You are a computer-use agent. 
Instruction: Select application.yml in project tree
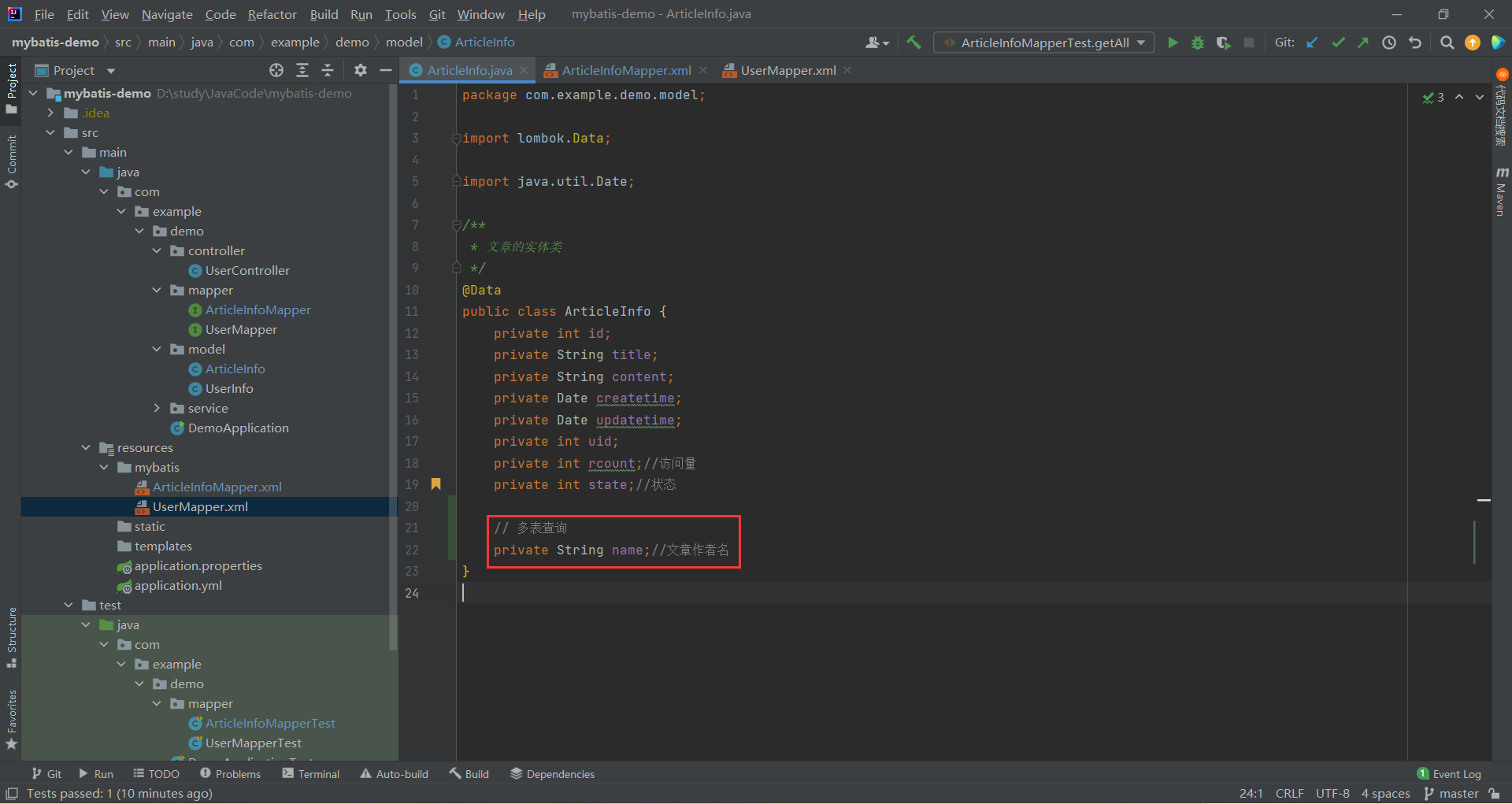[x=178, y=586]
